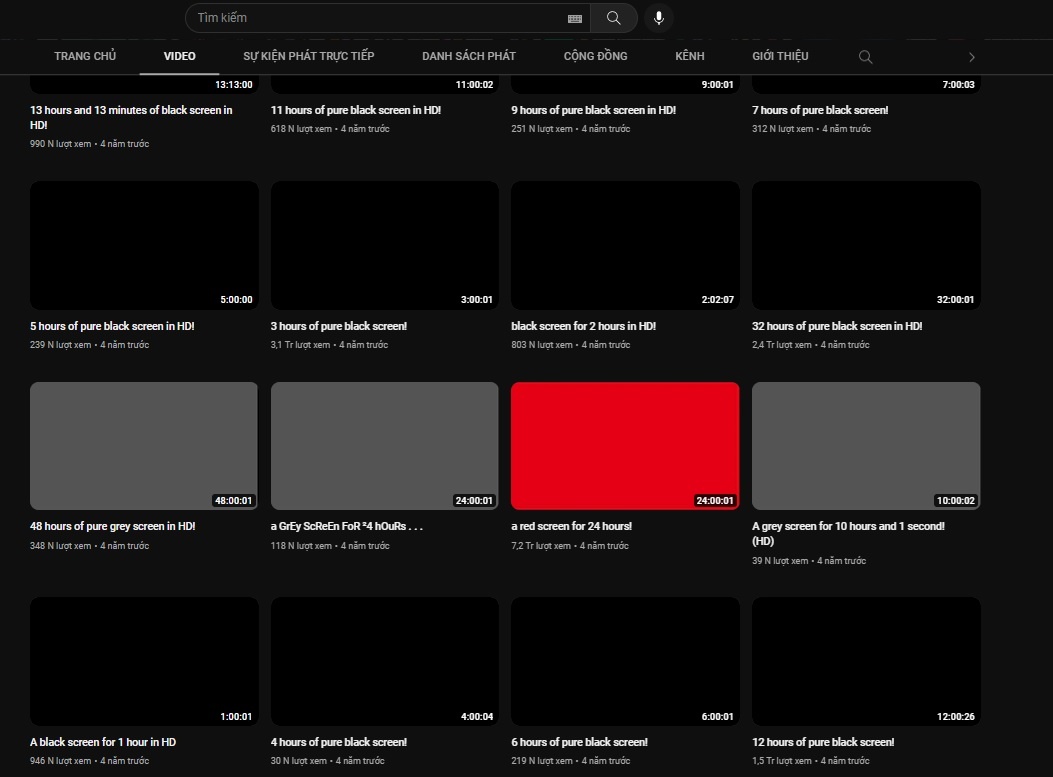
Task: Switch to the KÊNH tab
Action: (x=690, y=56)
